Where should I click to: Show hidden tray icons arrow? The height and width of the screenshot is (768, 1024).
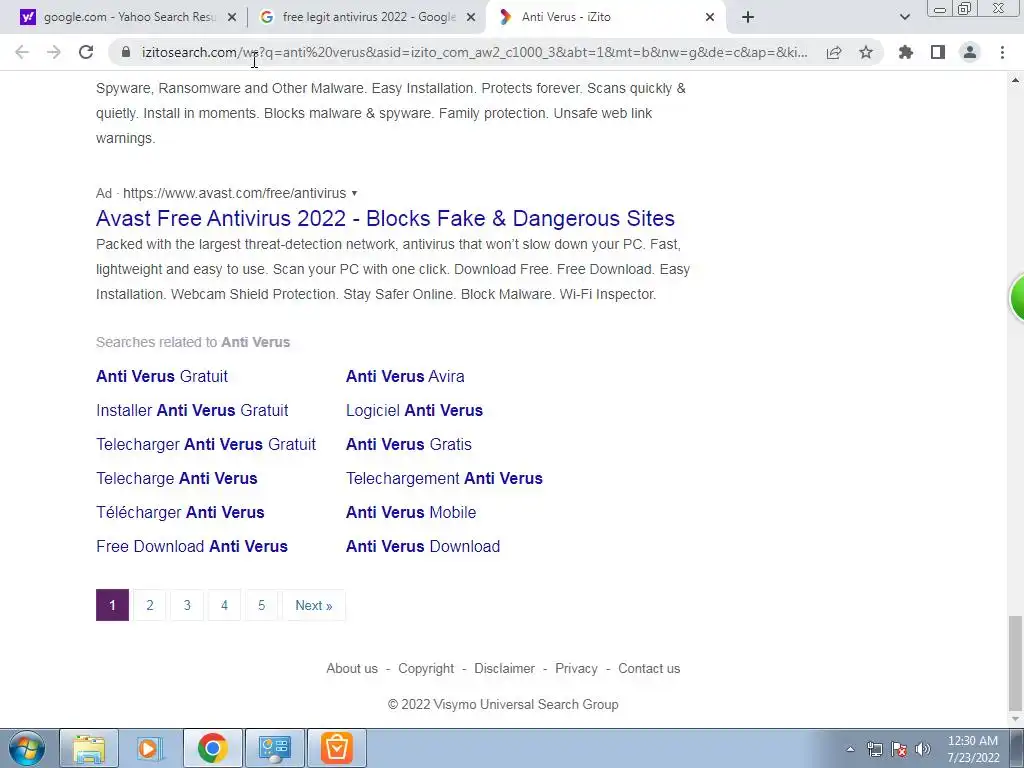850,749
